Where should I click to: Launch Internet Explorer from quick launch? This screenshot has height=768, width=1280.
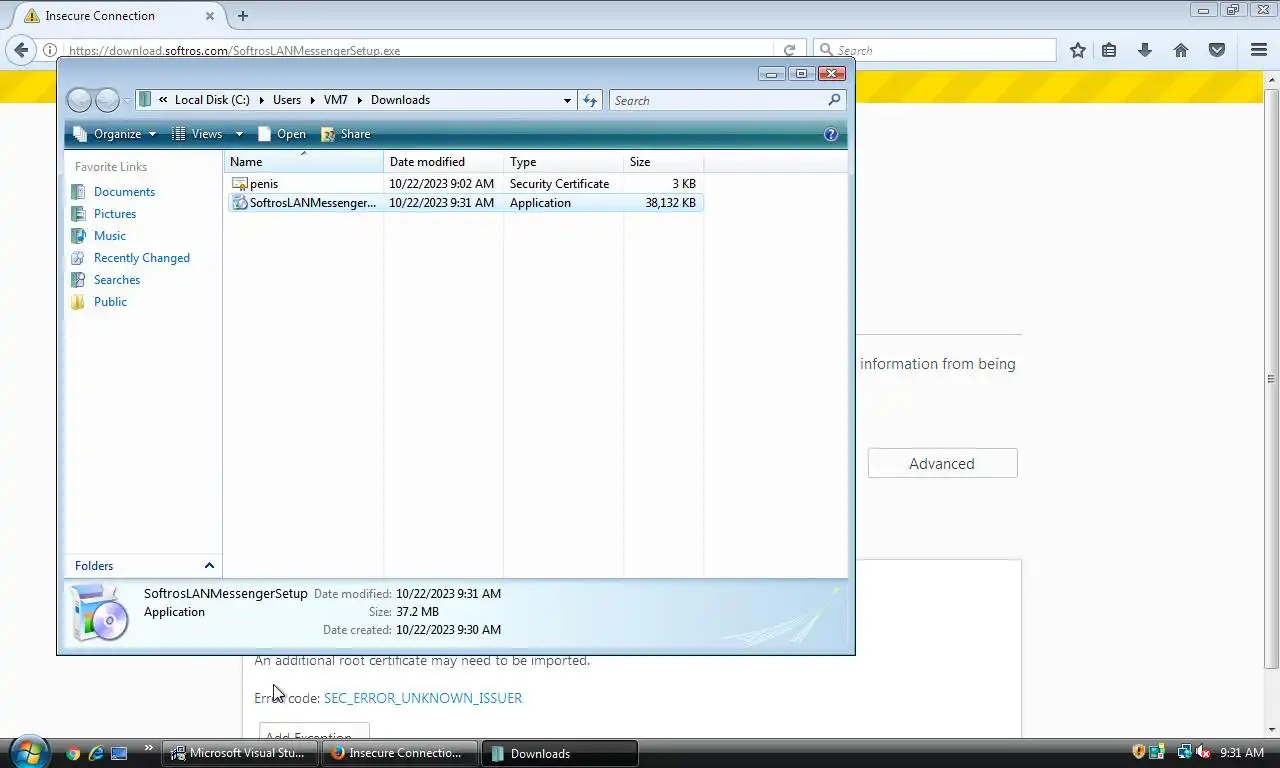pyautogui.click(x=96, y=753)
